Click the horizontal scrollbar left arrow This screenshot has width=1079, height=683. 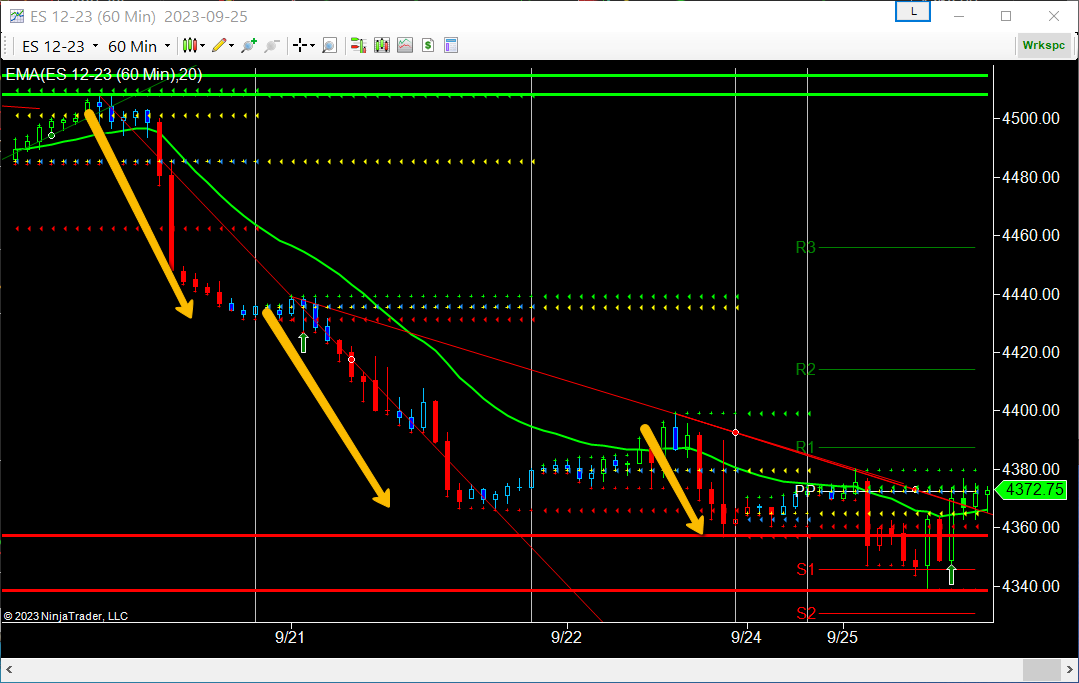pos(9,669)
